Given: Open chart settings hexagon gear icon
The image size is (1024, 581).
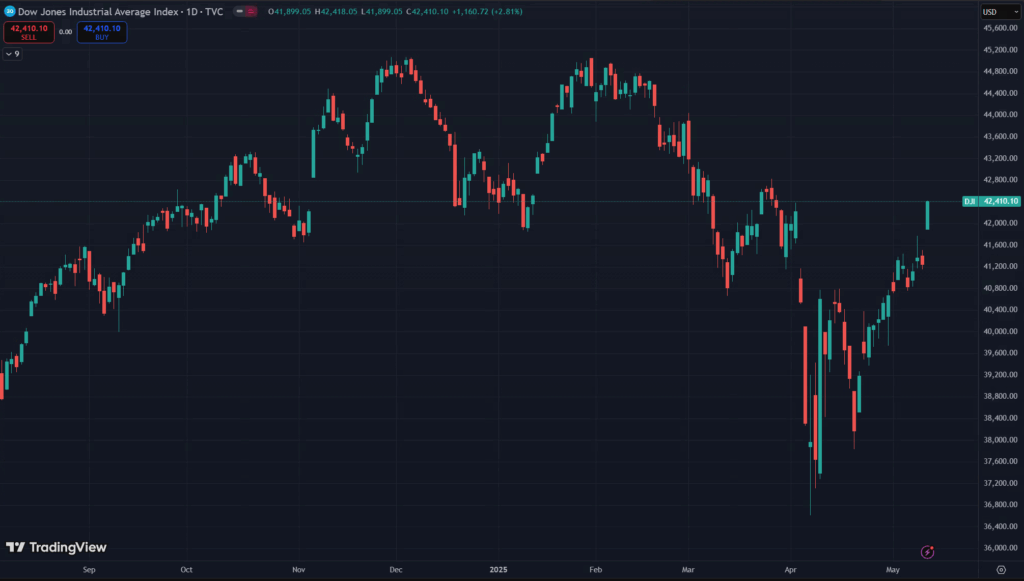Looking at the screenshot, I should pyautogui.click(x=1001, y=570).
